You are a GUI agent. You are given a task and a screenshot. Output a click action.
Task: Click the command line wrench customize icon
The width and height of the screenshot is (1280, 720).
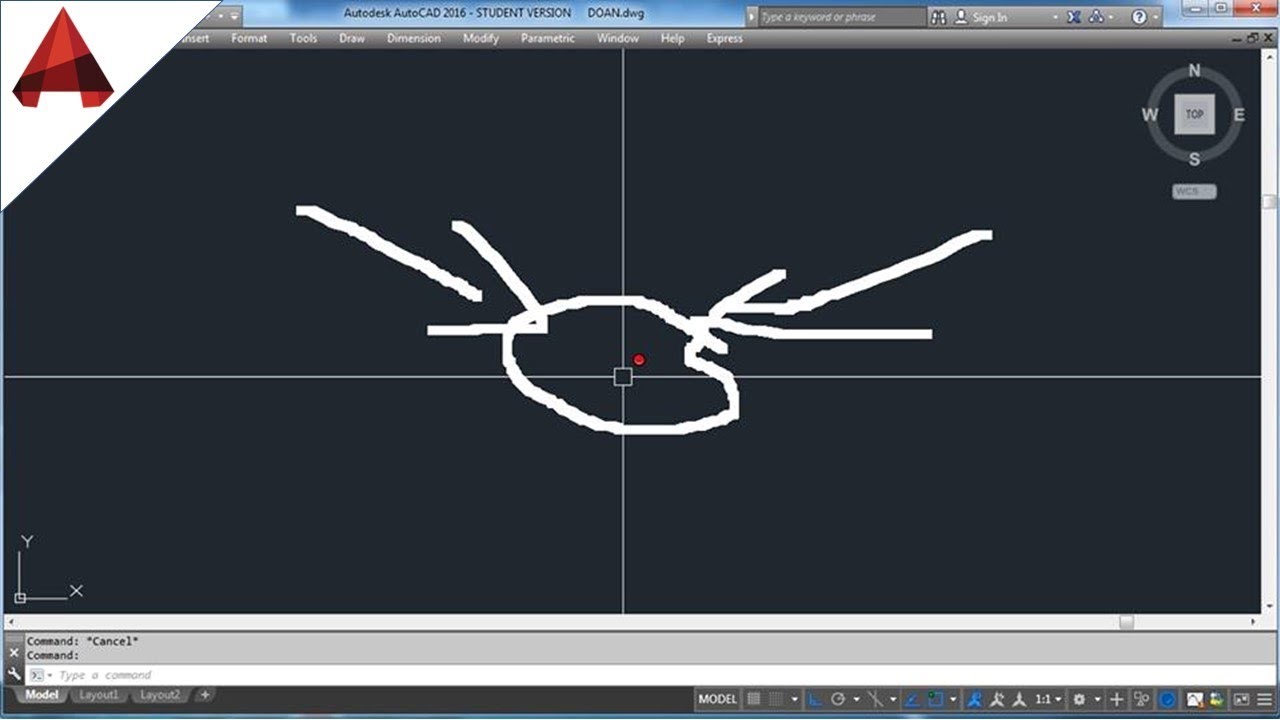(x=14, y=675)
